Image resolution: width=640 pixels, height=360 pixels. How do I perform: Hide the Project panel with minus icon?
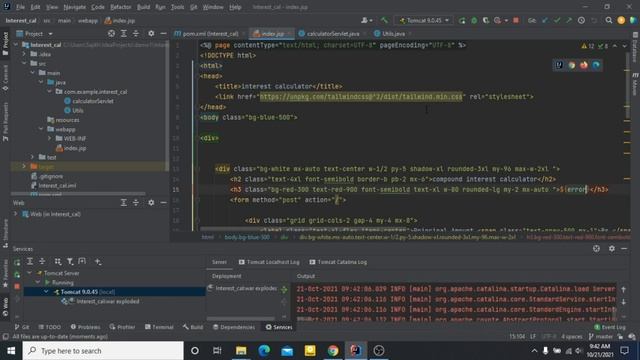coord(163,33)
